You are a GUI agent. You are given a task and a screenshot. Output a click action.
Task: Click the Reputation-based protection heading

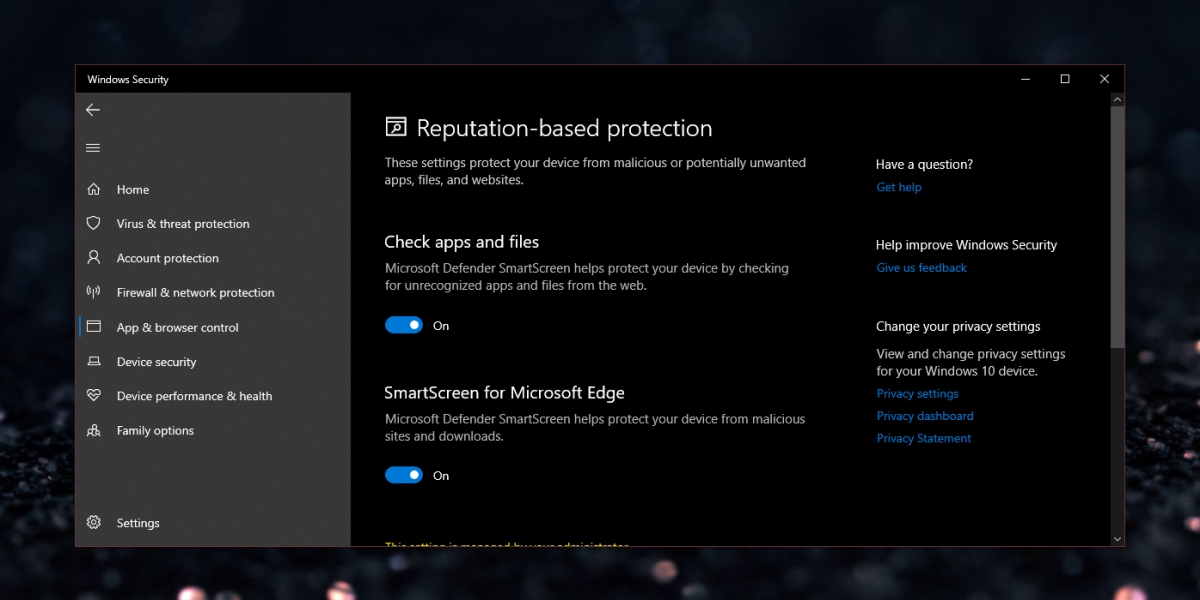click(x=564, y=128)
